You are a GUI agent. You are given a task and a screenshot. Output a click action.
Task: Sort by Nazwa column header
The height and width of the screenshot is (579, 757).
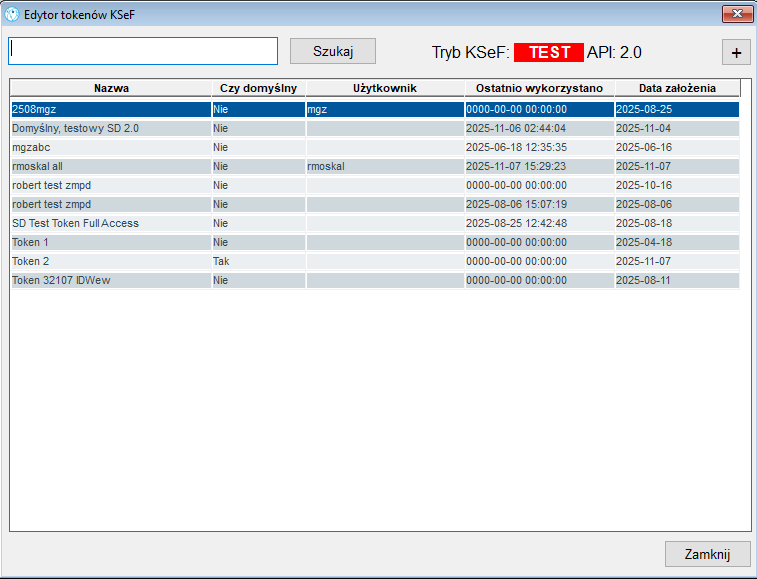111,88
